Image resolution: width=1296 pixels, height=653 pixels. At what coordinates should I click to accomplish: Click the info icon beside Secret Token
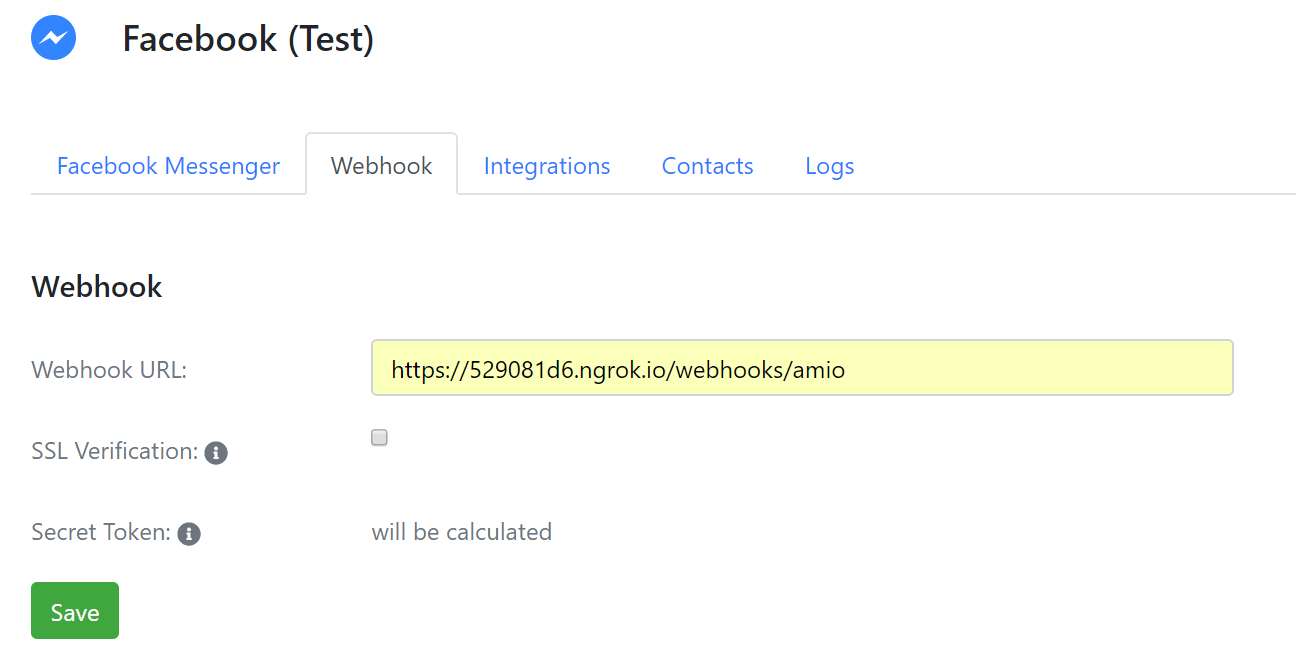point(189,534)
